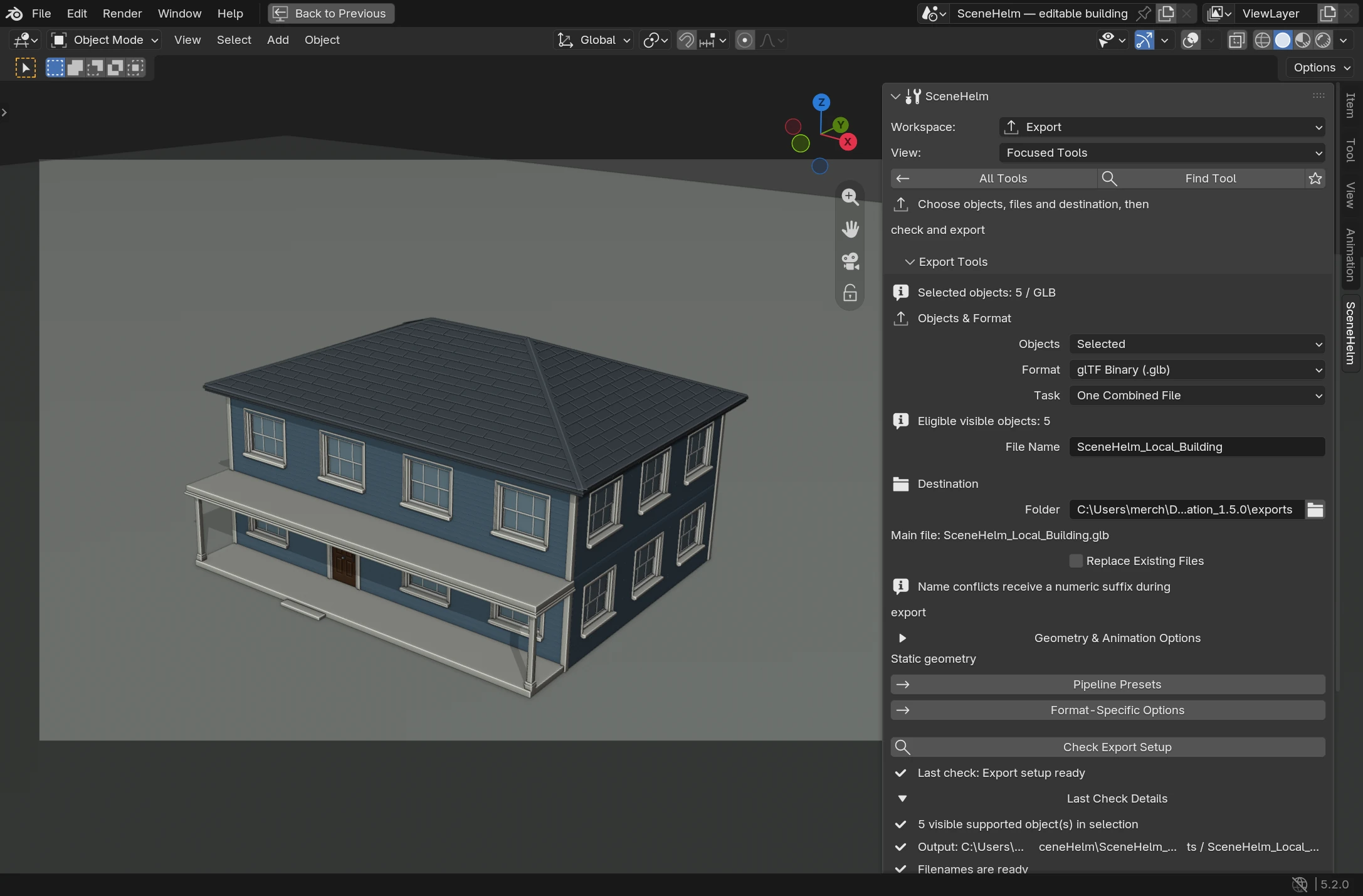Open the View Focused Tools dropdown
Image resolution: width=1363 pixels, height=896 pixels.
[1161, 153]
